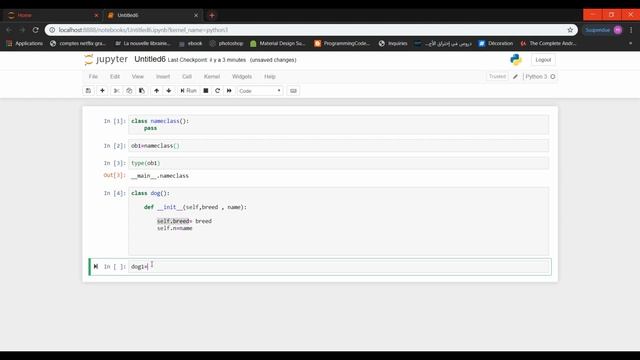
Task: Open La nouvelle librairie bookmark
Action: coord(142,43)
